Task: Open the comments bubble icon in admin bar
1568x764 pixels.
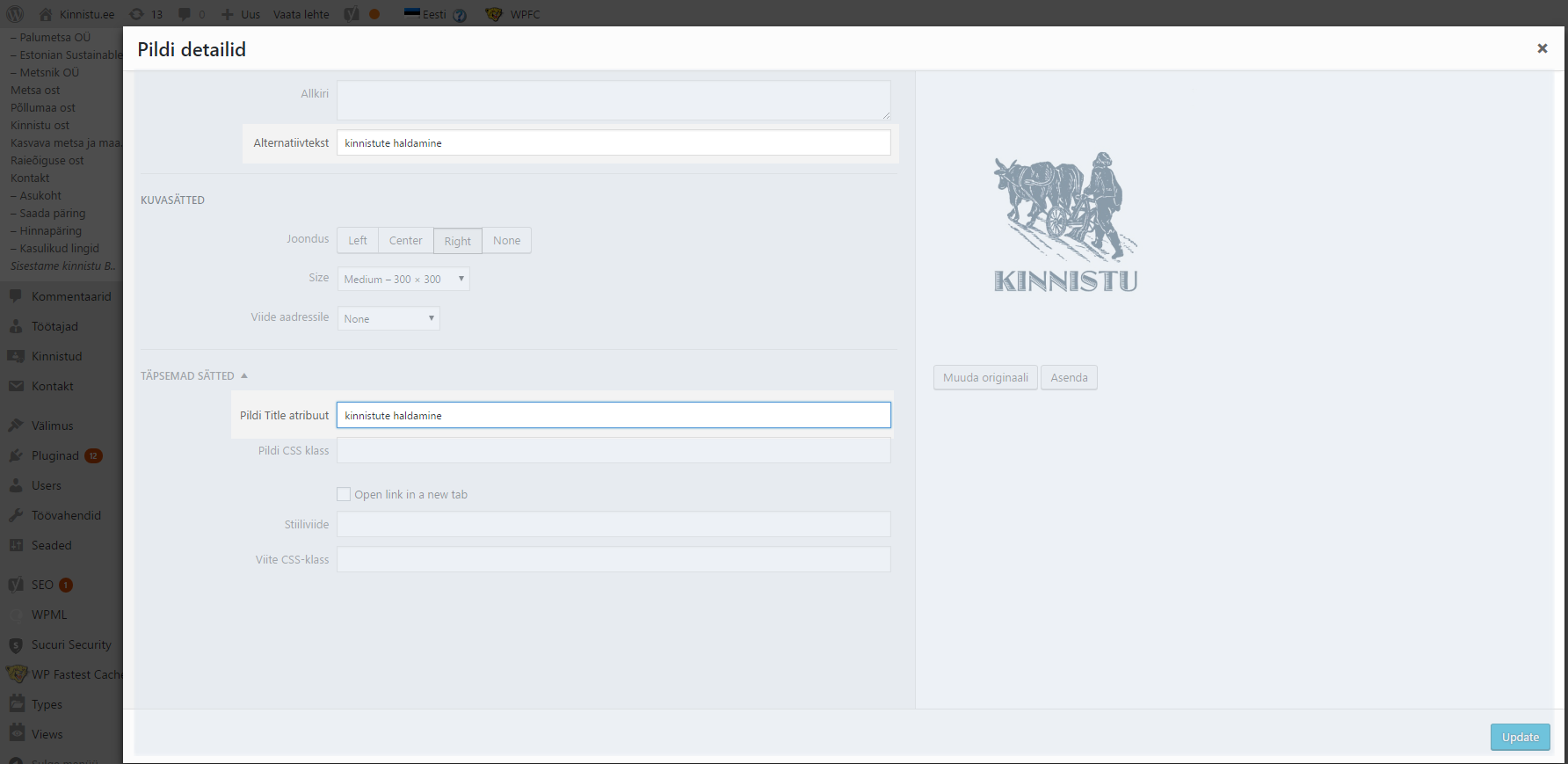Action: click(x=185, y=14)
